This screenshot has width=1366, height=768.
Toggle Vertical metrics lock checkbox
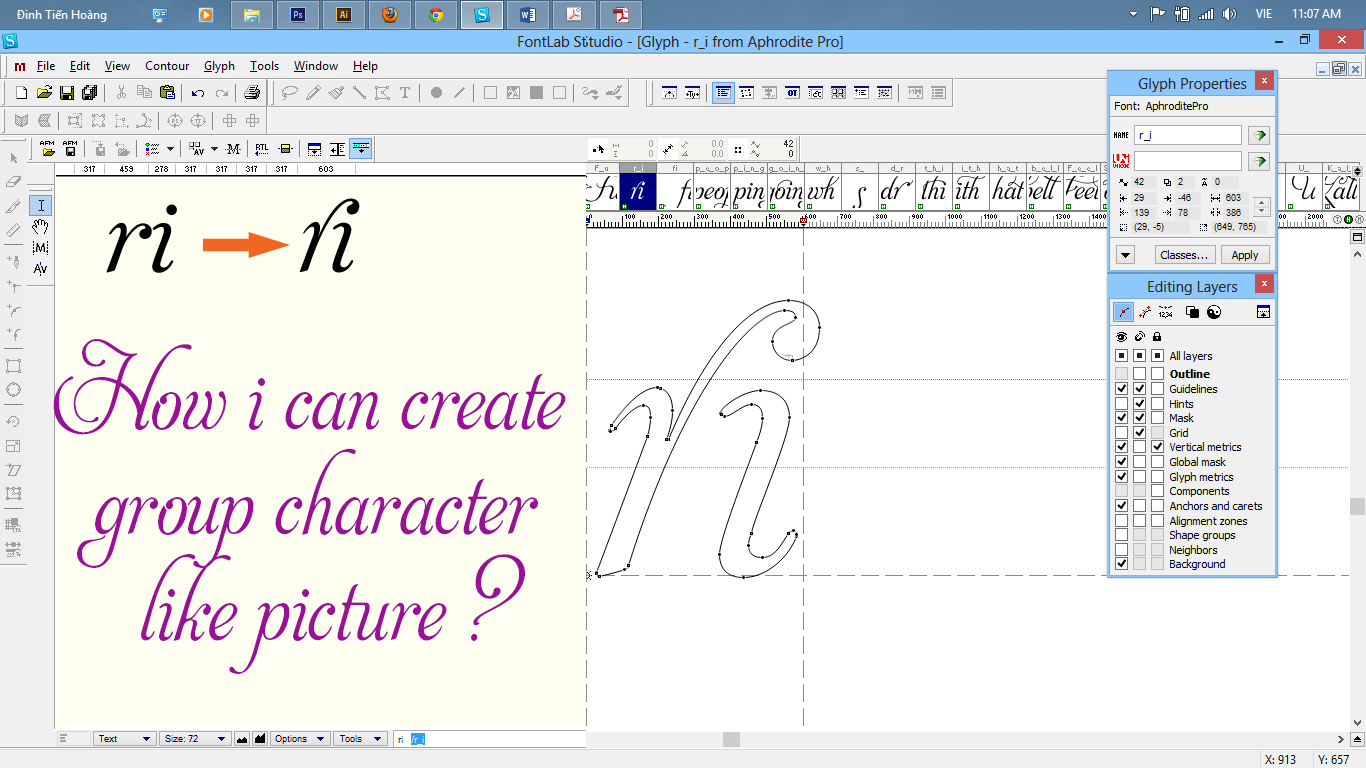coord(1157,447)
